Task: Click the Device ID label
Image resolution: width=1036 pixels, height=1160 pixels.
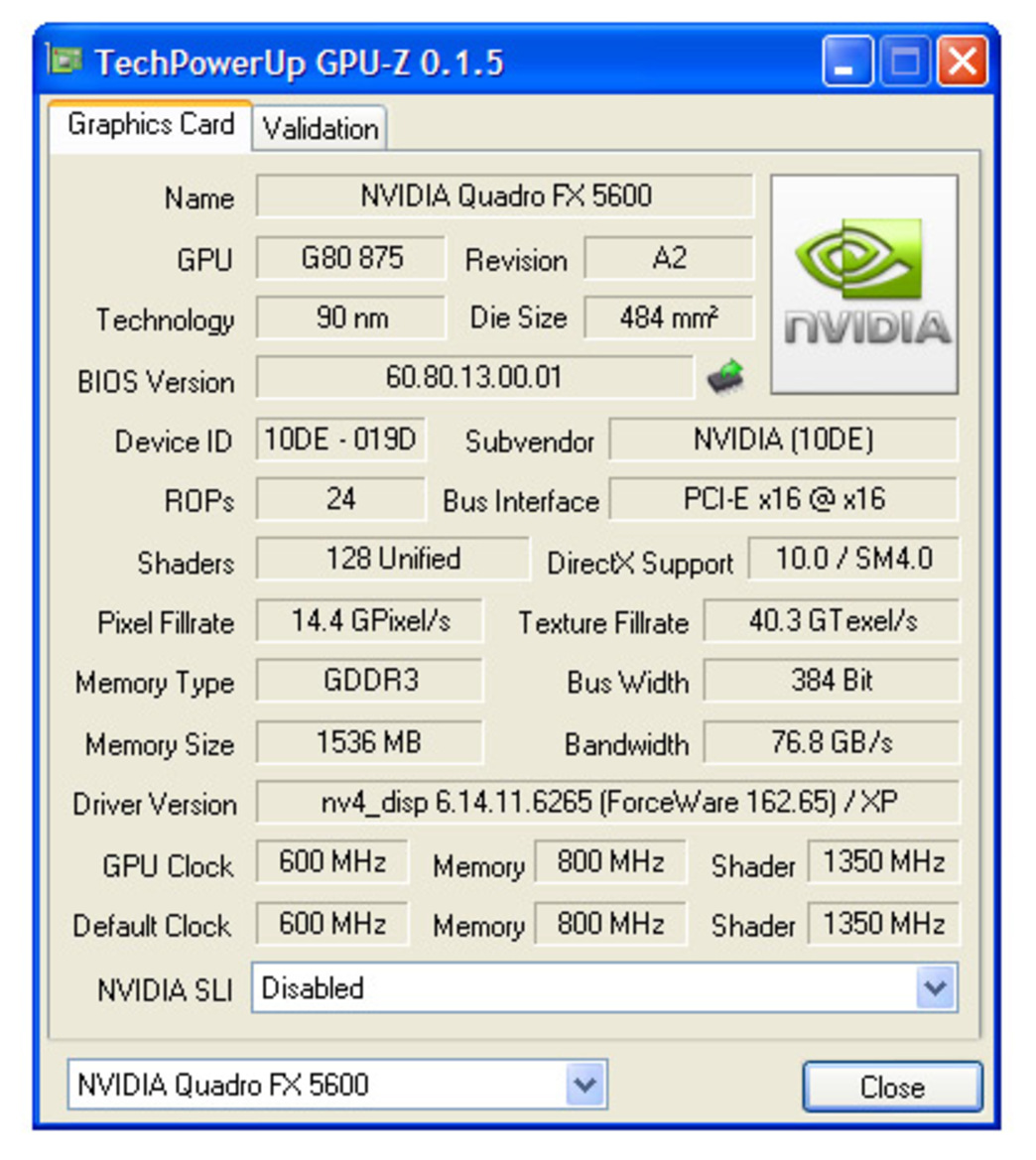Action: (x=173, y=443)
